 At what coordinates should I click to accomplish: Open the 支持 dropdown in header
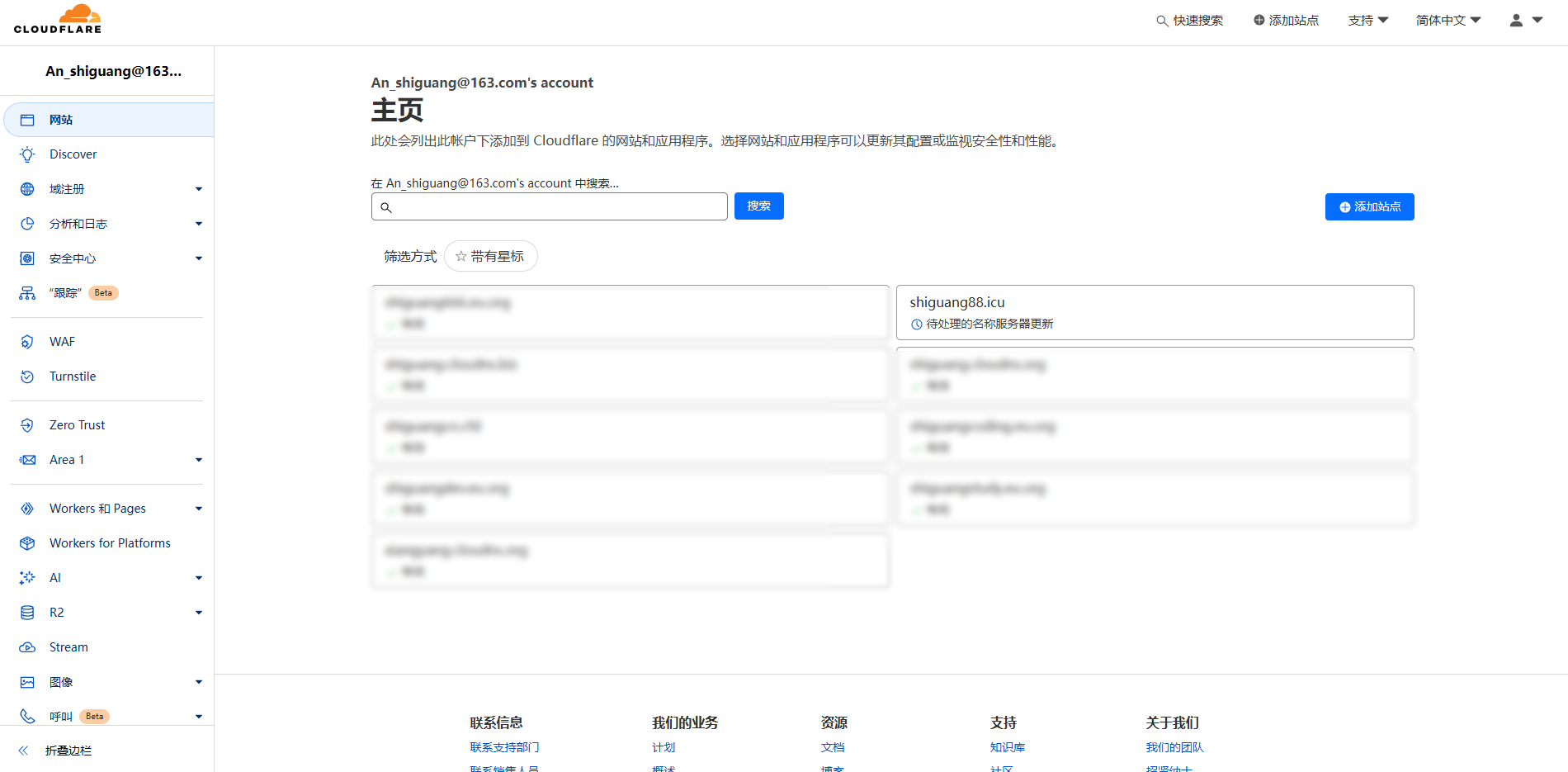(x=1368, y=21)
